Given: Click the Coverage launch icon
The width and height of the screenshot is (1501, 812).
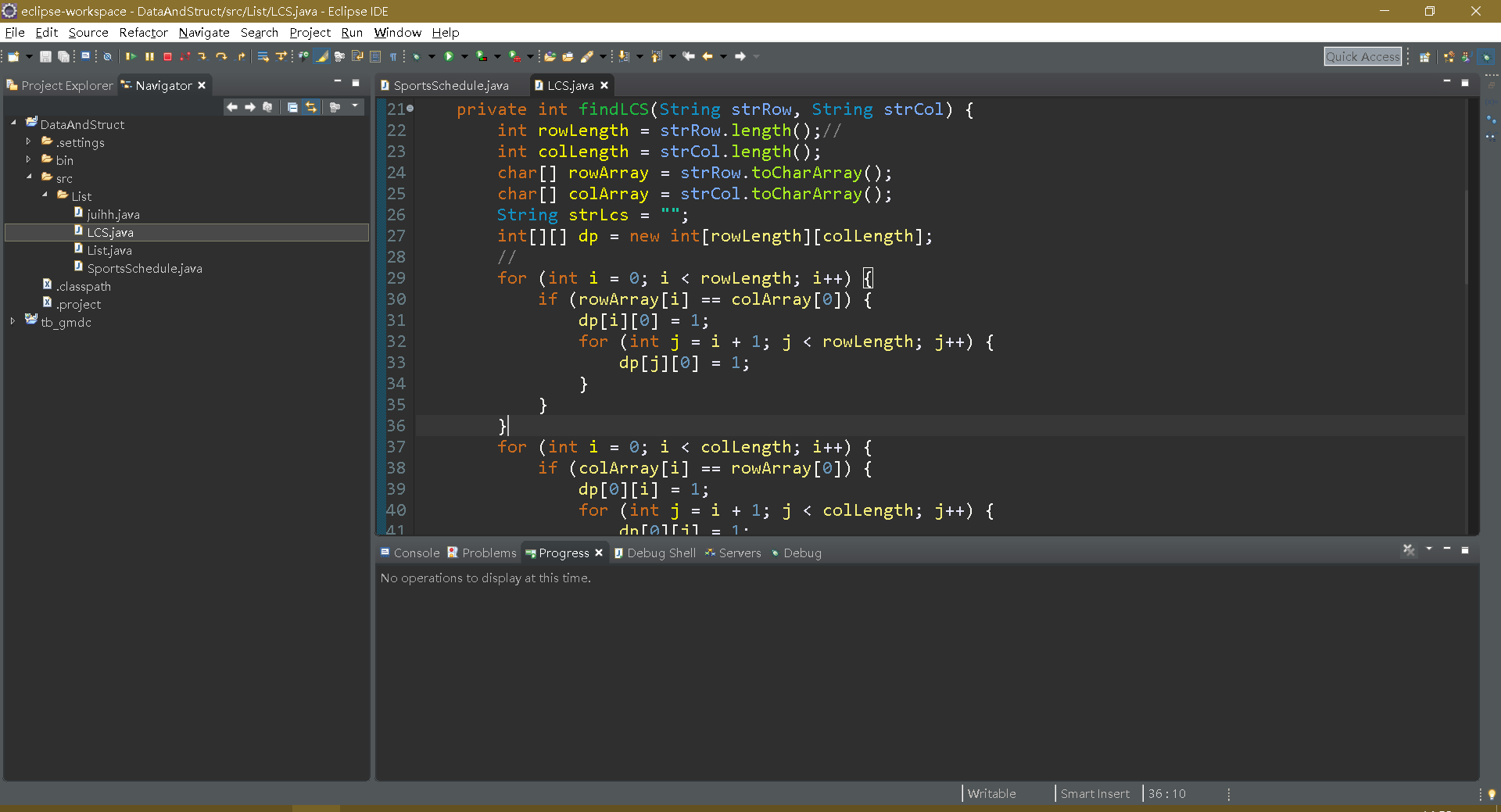Looking at the screenshot, I should [482, 56].
